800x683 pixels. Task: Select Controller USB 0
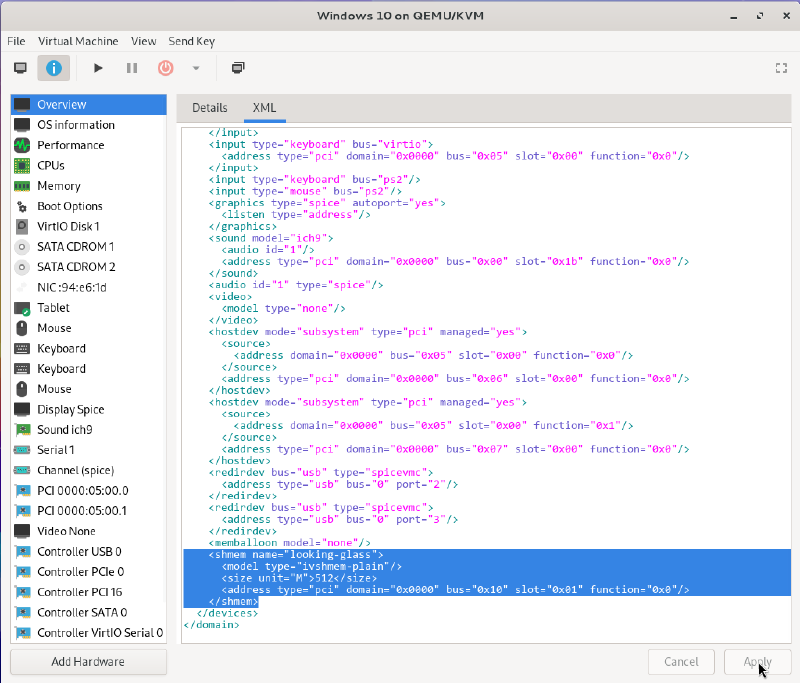[89, 552]
